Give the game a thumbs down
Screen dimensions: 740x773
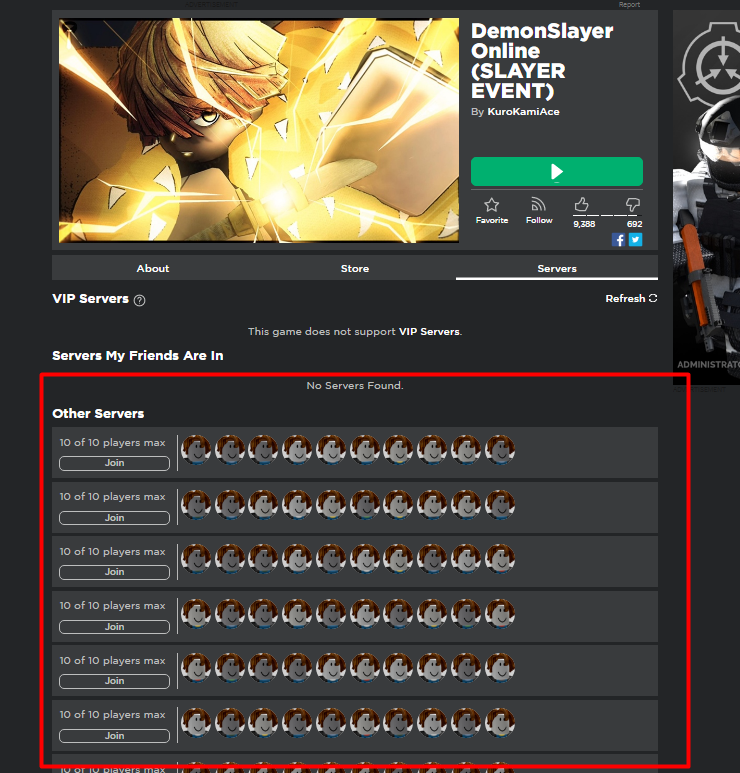click(x=633, y=205)
